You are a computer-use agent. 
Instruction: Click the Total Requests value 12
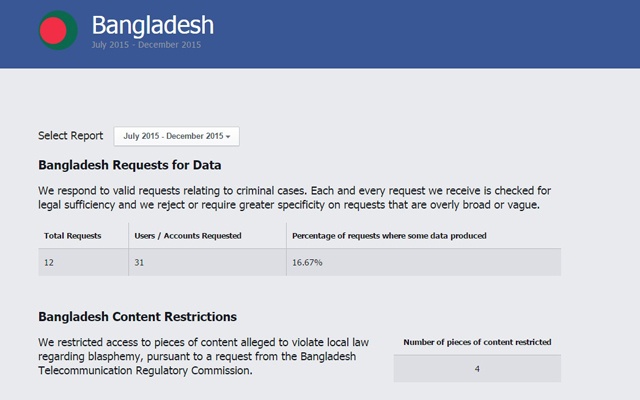pos(49,262)
